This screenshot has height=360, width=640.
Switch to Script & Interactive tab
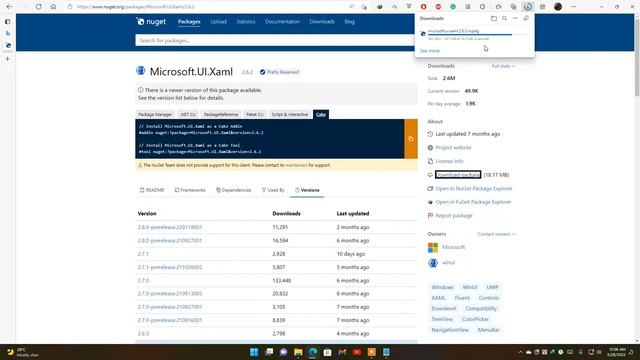tap(290, 114)
